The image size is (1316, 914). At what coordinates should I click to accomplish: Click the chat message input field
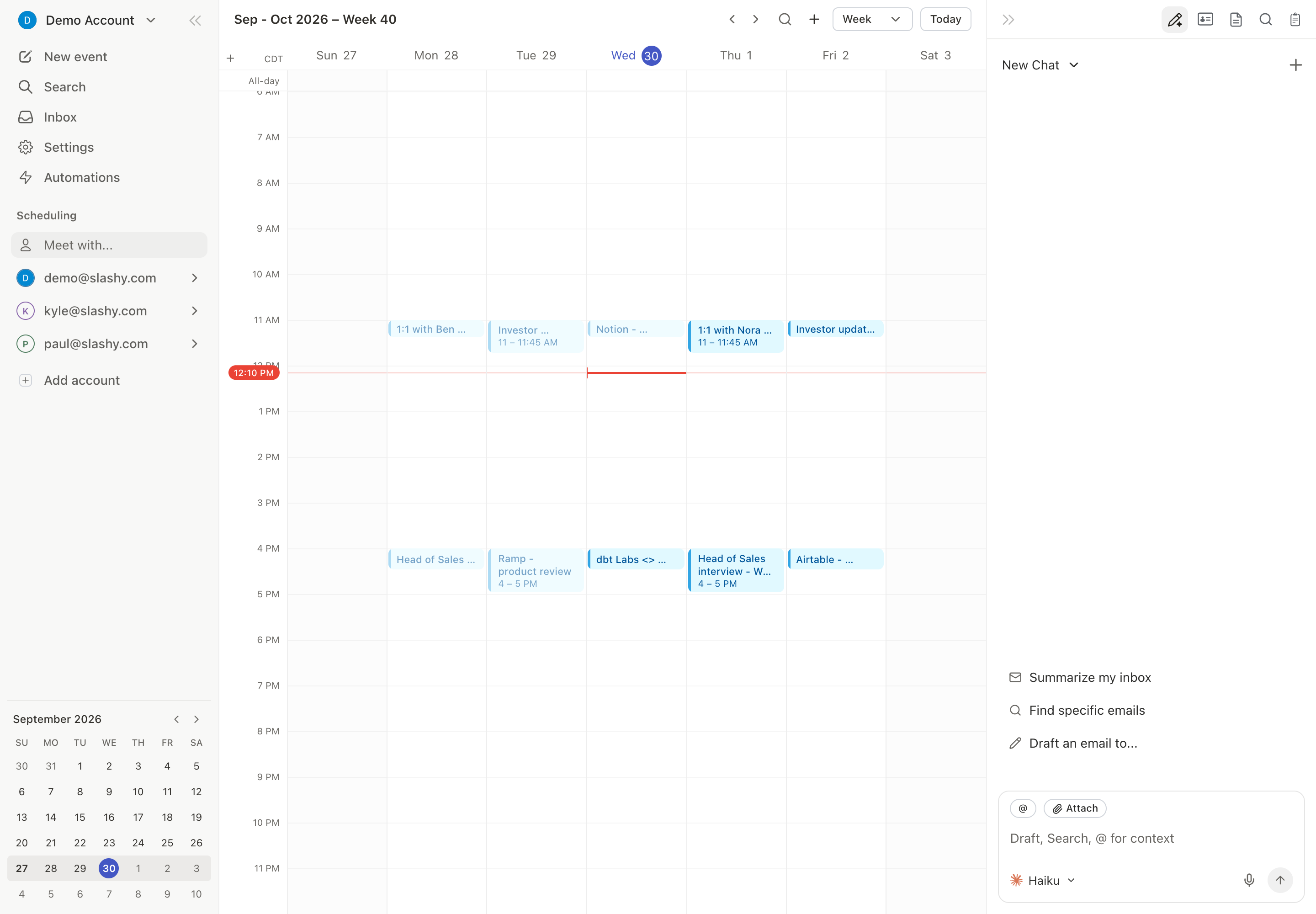[x=1151, y=839]
